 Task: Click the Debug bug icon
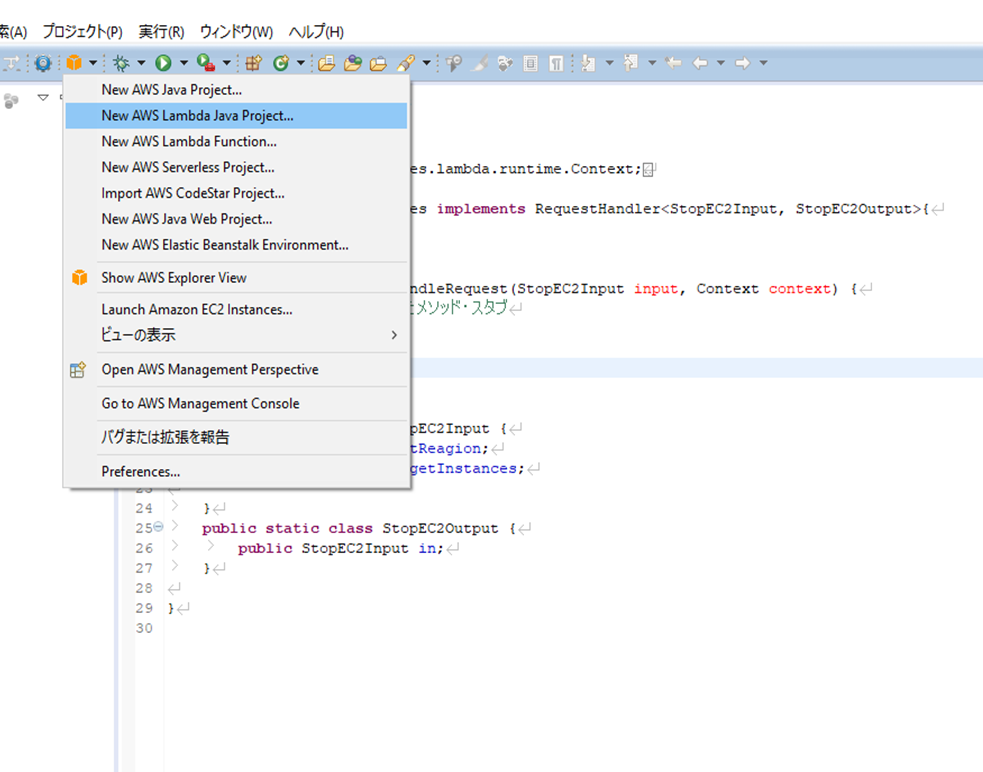121,63
